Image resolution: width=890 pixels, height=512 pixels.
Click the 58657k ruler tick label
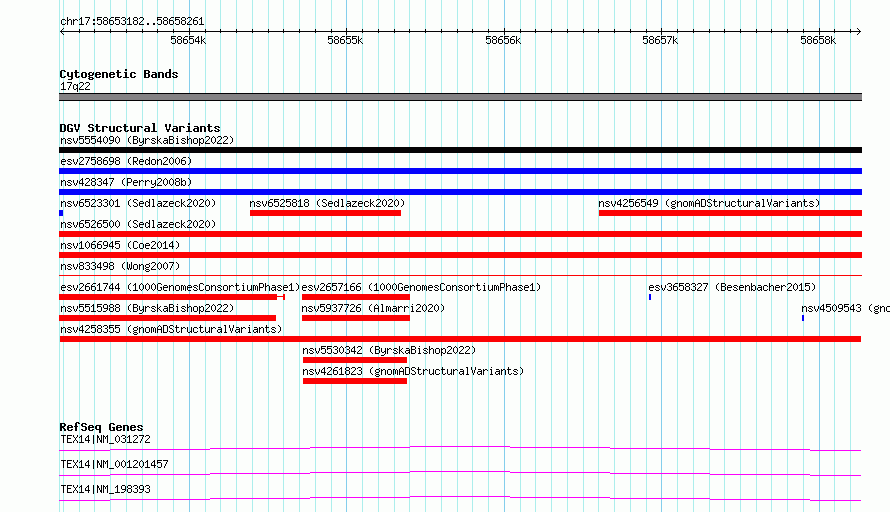coord(660,40)
